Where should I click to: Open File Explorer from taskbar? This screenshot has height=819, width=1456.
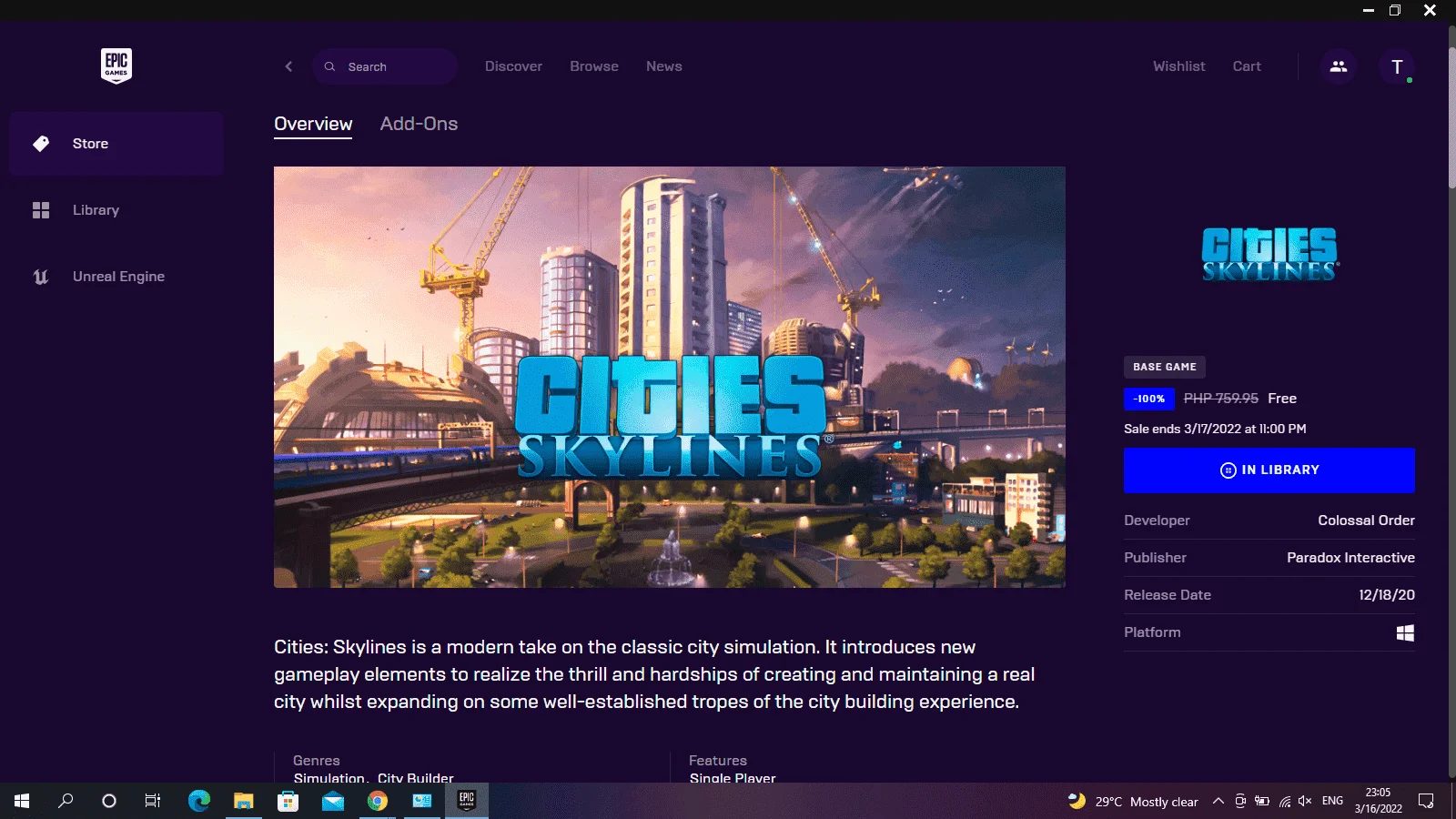click(x=243, y=801)
